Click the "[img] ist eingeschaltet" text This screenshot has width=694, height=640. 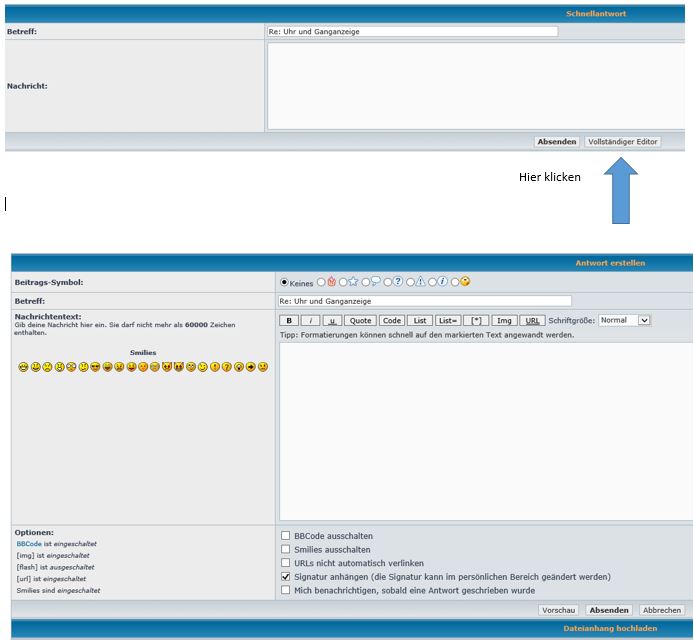(x=53, y=555)
